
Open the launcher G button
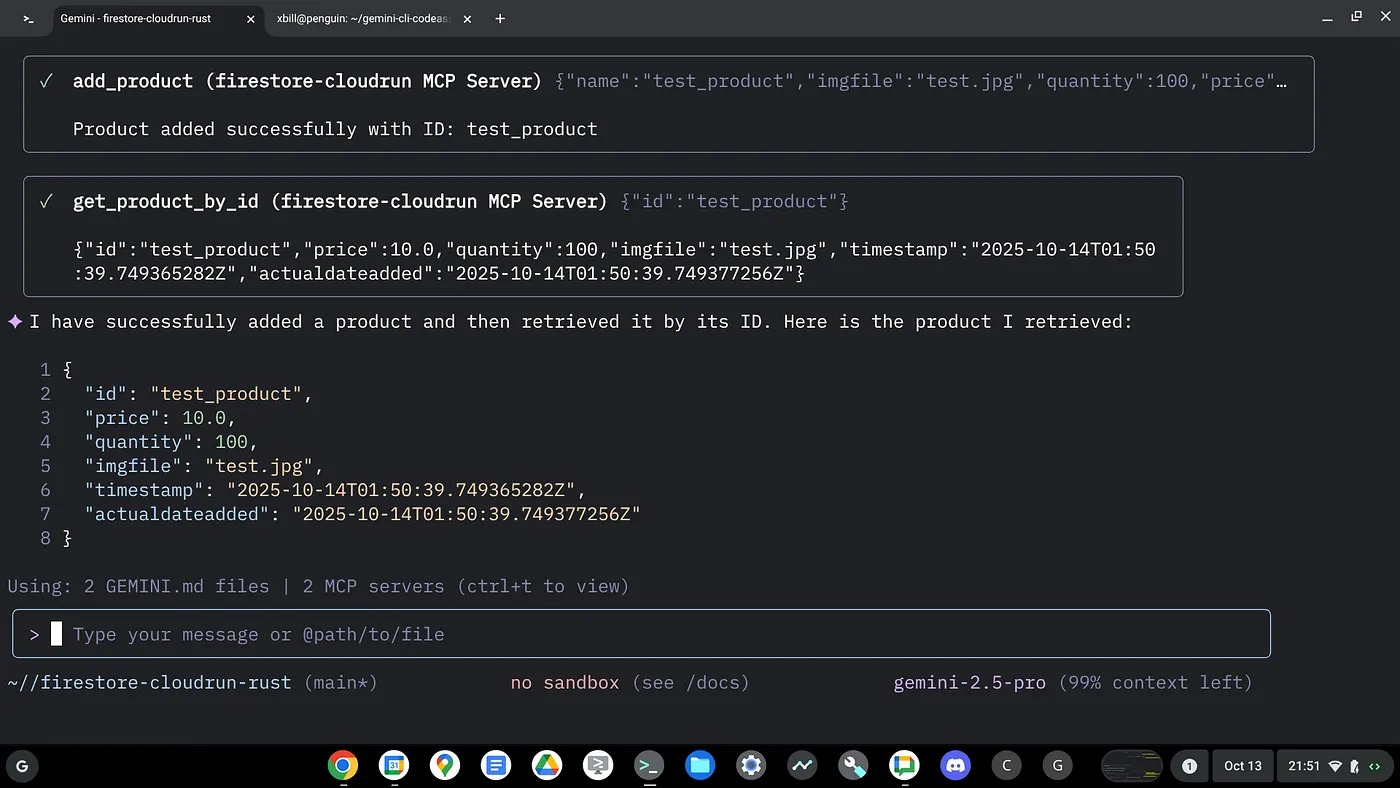coord(22,766)
